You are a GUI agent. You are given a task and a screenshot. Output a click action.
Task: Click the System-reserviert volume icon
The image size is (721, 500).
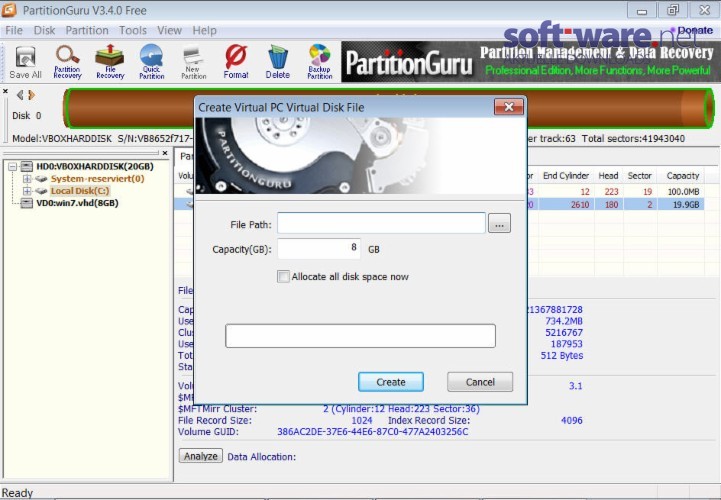pos(41,178)
